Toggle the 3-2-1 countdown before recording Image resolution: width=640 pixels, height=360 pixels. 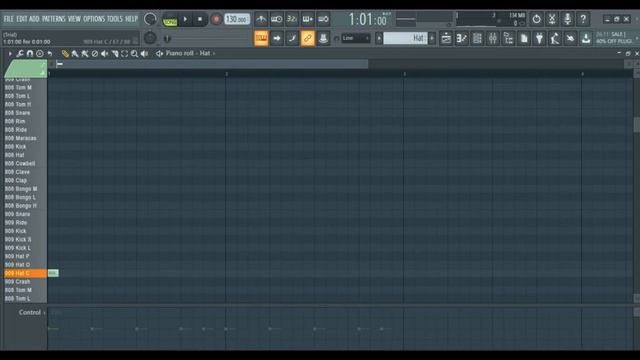coord(292,19)
